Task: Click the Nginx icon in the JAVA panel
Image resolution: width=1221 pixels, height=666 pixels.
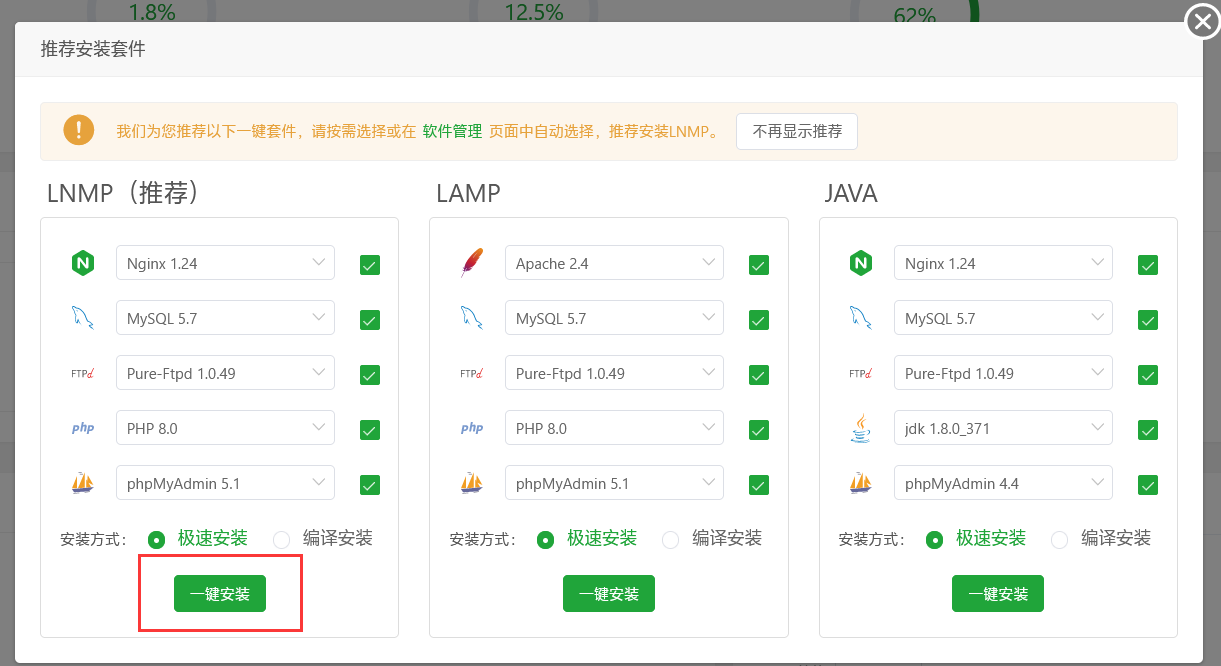Action: click(x=860, y=264)
